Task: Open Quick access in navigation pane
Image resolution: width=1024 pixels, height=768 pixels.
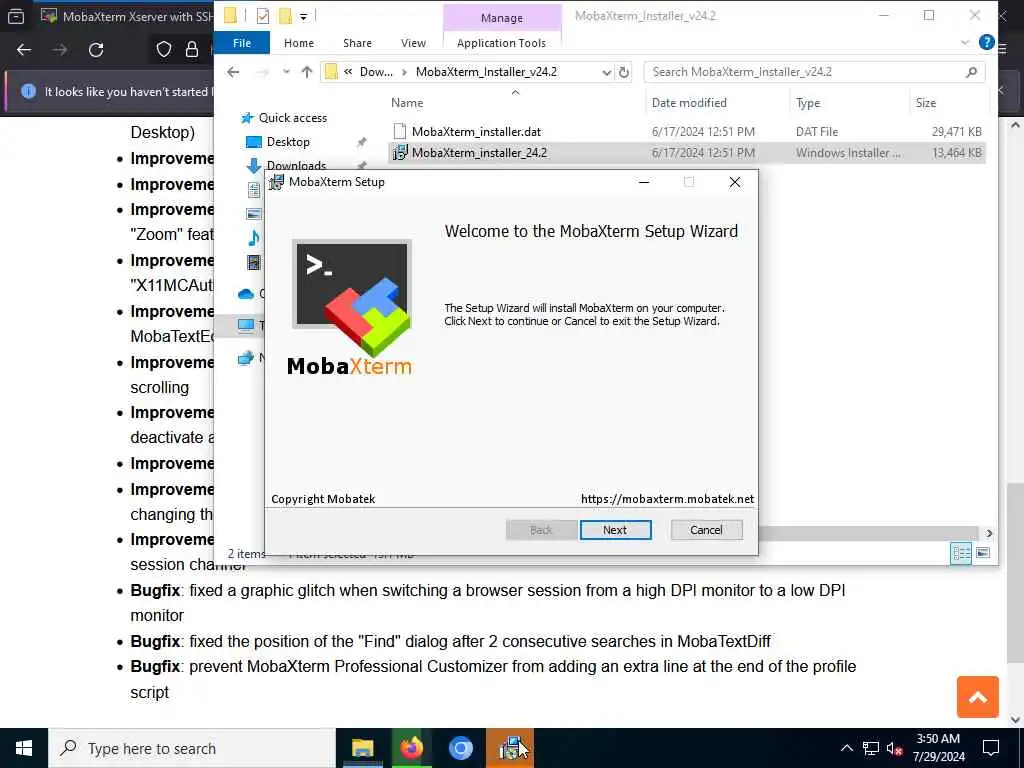Action: (x=293, y=118)
